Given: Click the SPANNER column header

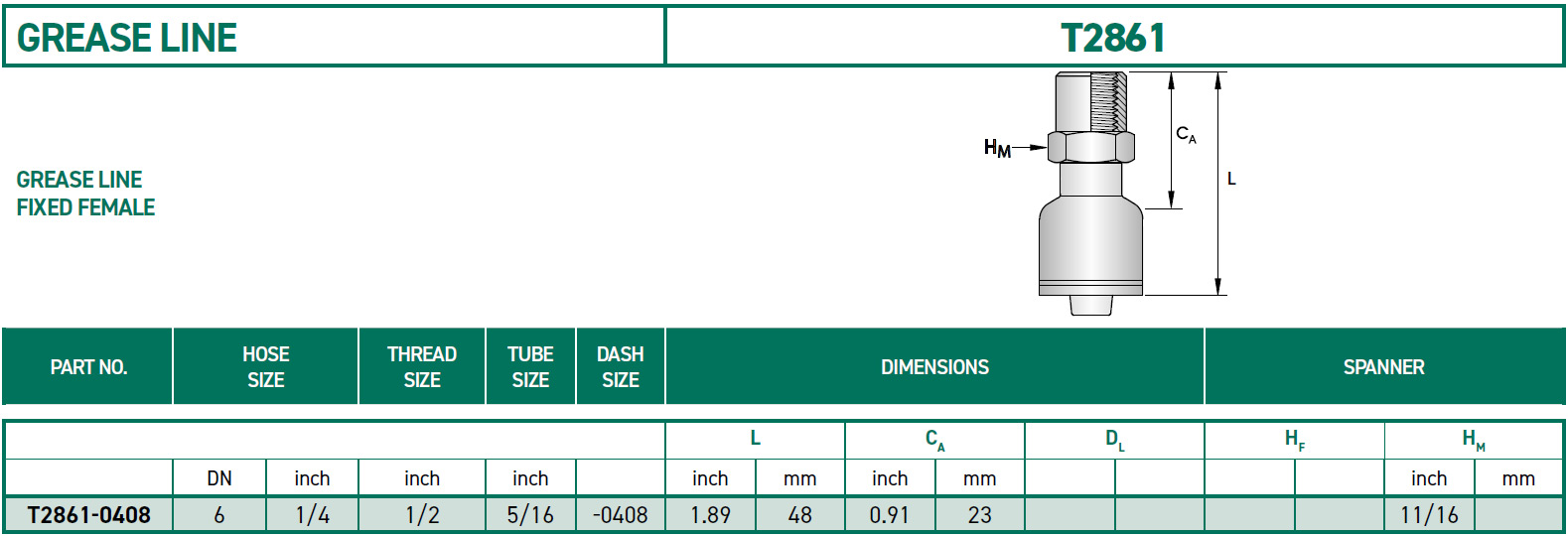Looking at the screenshot, I should (x=1383, y=367).
